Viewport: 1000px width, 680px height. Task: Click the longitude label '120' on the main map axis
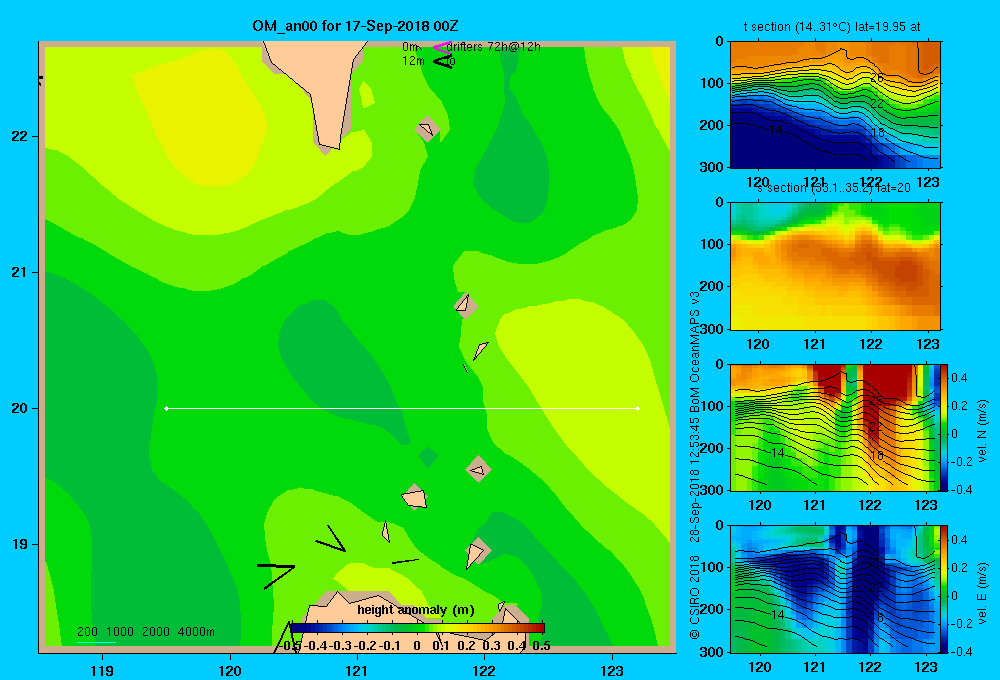230,670
